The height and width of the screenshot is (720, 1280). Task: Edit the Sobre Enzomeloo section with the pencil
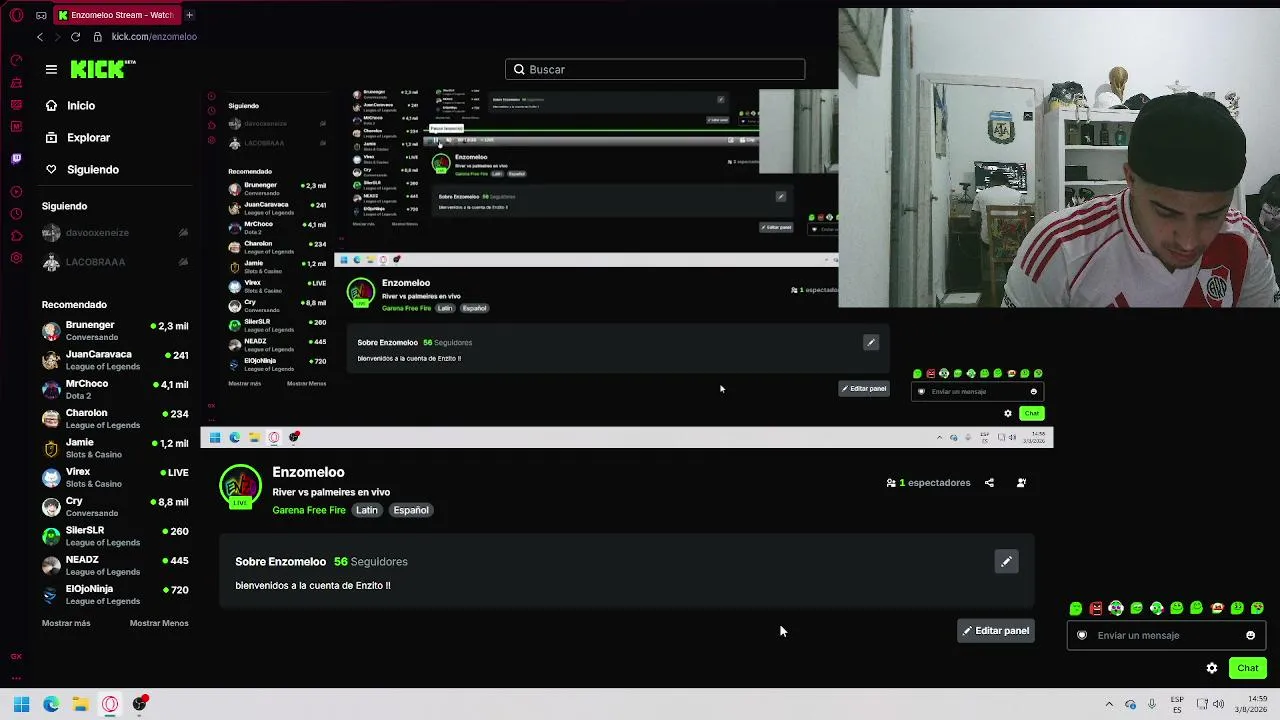(1006, 562)
